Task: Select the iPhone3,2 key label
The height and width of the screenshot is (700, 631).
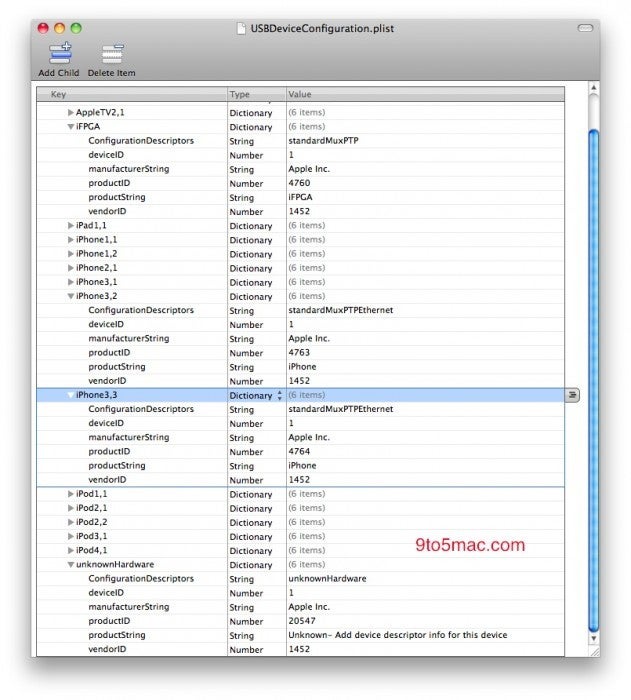Action: pyautogui.click(x=96, y=296)
